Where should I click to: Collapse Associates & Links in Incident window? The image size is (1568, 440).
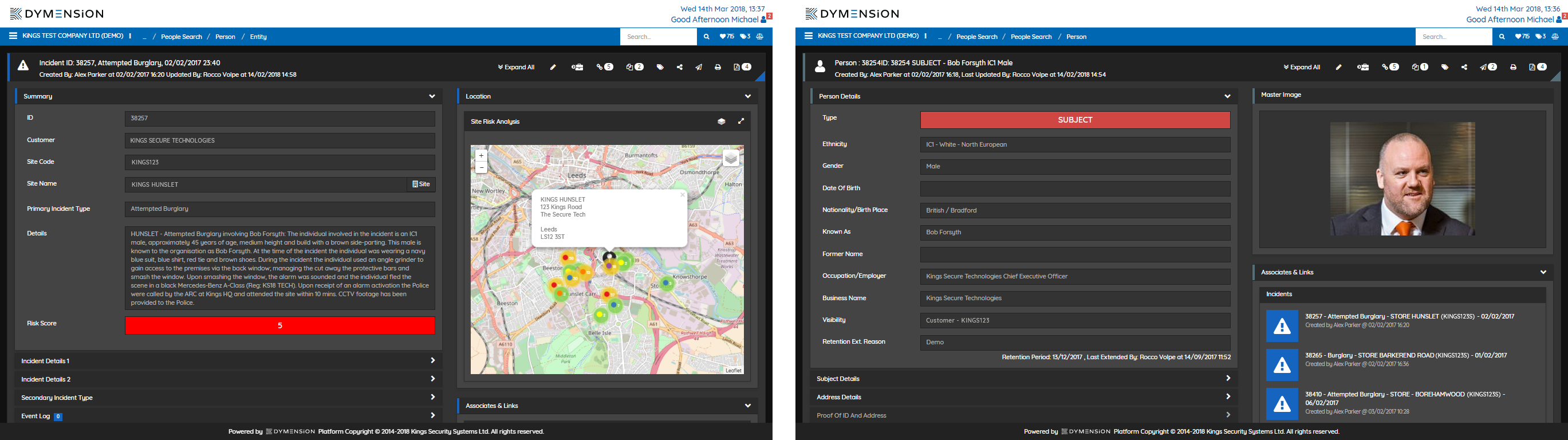[x=748, y=406]
